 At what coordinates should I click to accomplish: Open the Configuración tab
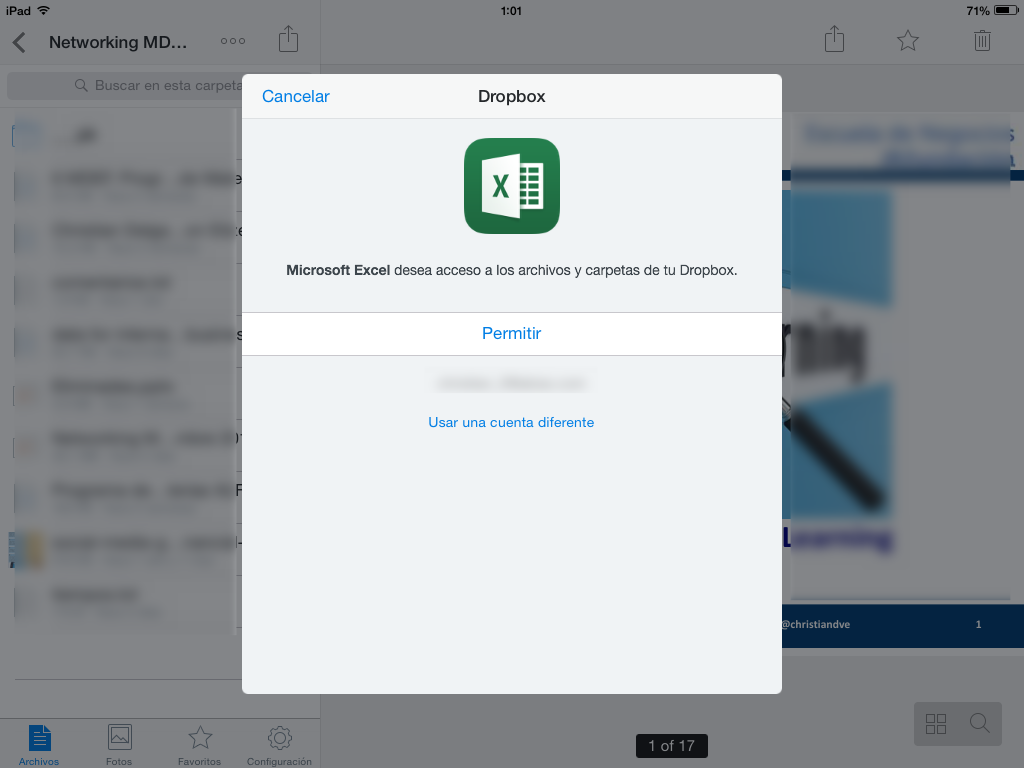click(x=279, y=744)
